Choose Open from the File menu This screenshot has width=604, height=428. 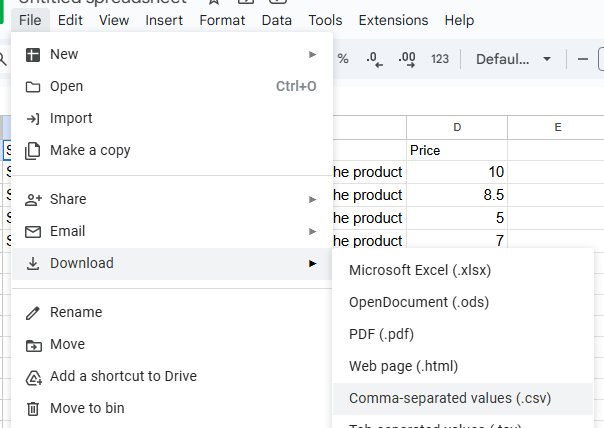[172, 86]
